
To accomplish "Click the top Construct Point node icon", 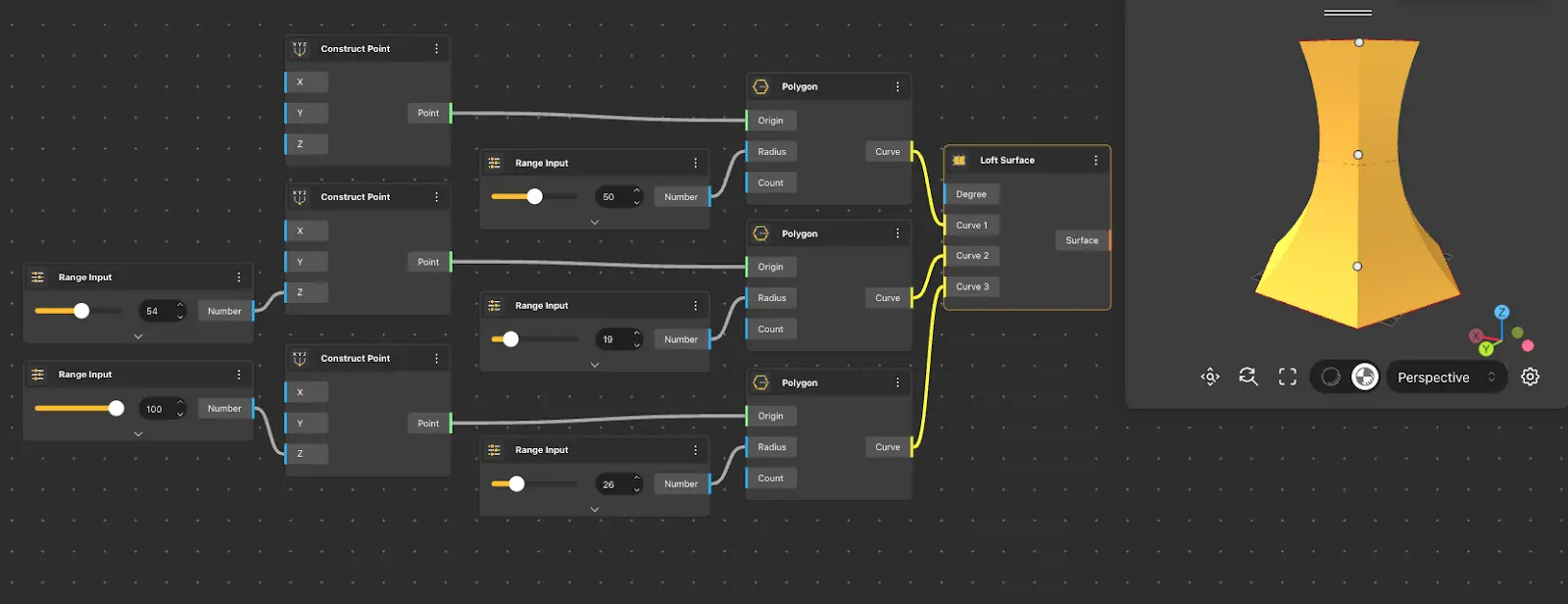I will 300,48.
